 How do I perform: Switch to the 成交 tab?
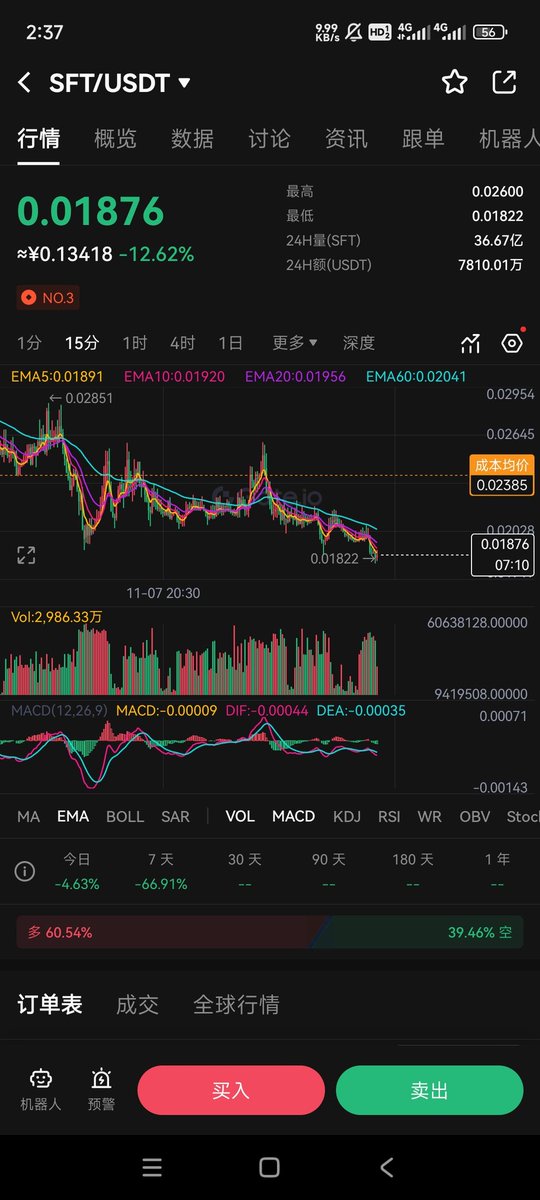(x=138, y=1004)
